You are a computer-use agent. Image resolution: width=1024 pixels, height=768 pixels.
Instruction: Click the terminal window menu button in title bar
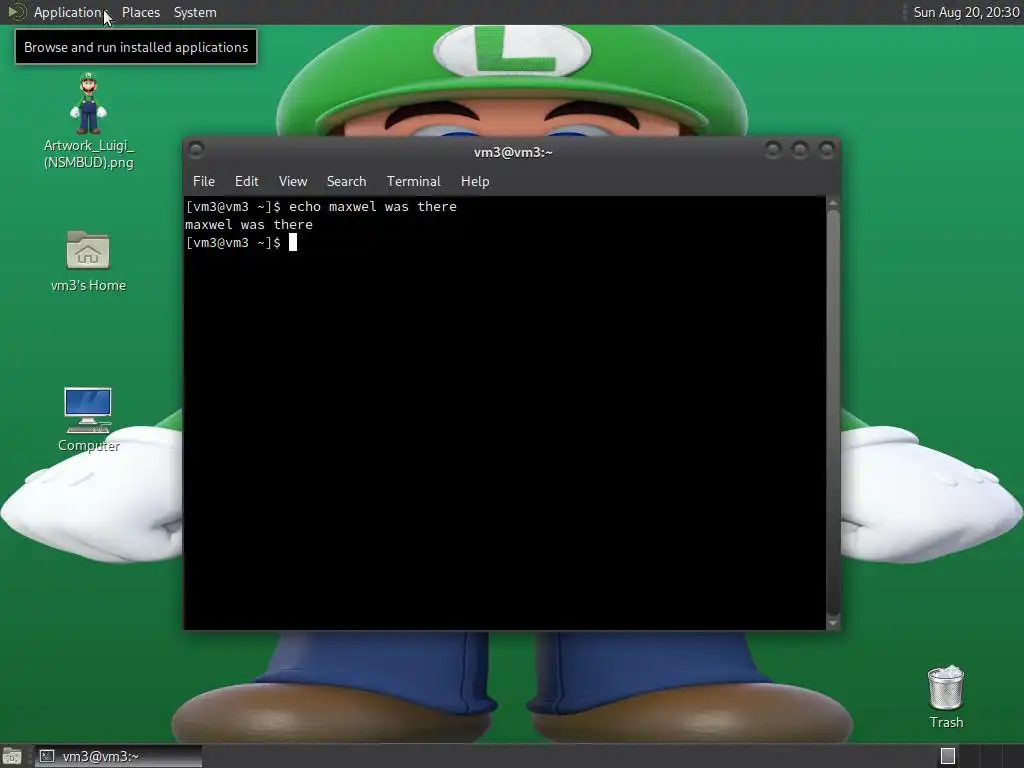point(196,150)
